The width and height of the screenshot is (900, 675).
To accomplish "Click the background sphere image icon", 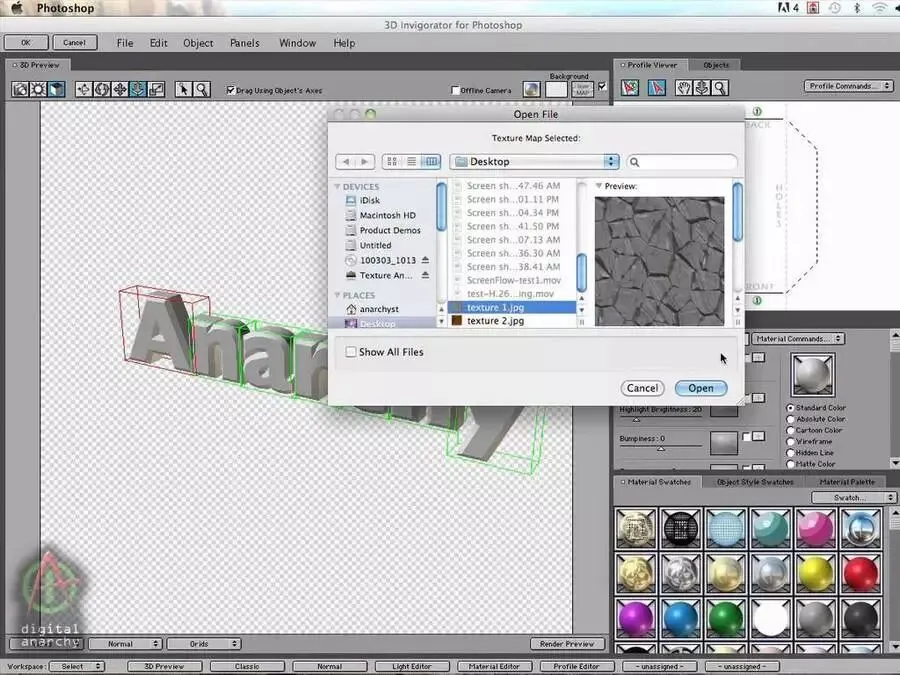I will click(x=532, y=90).
